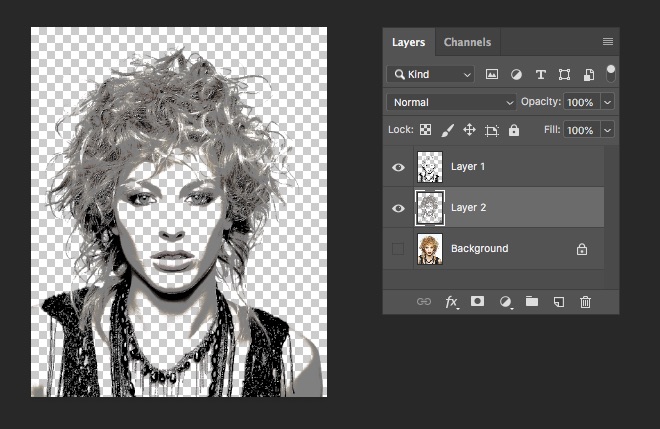Click the smart object filter icon

(x=589, y=75)
